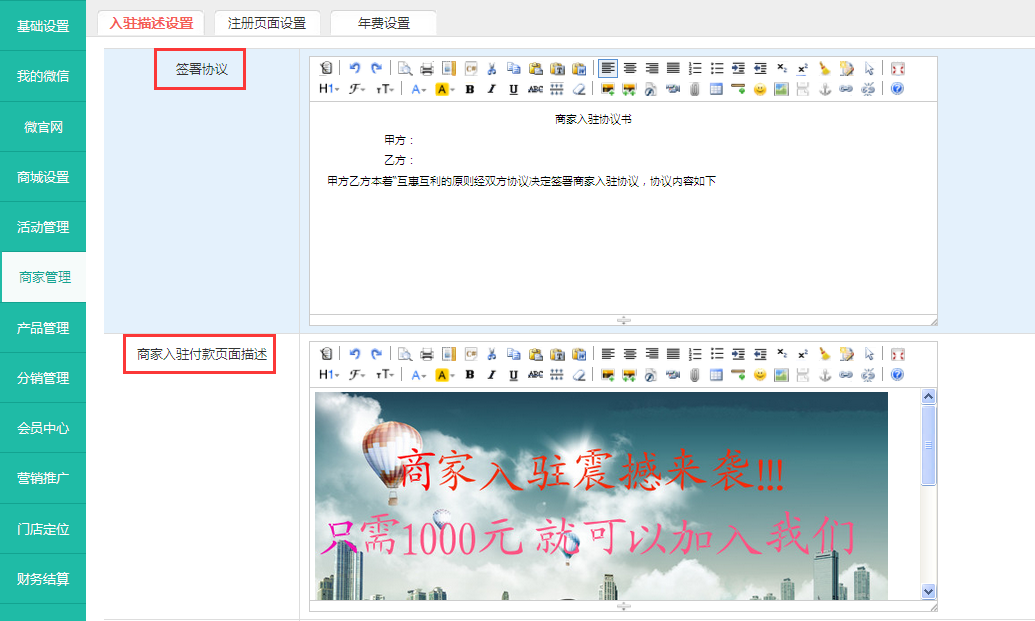Insert emoticon in the 签署协议 editor
This screenshot has width=1035, height=621.
pos(760,90)
